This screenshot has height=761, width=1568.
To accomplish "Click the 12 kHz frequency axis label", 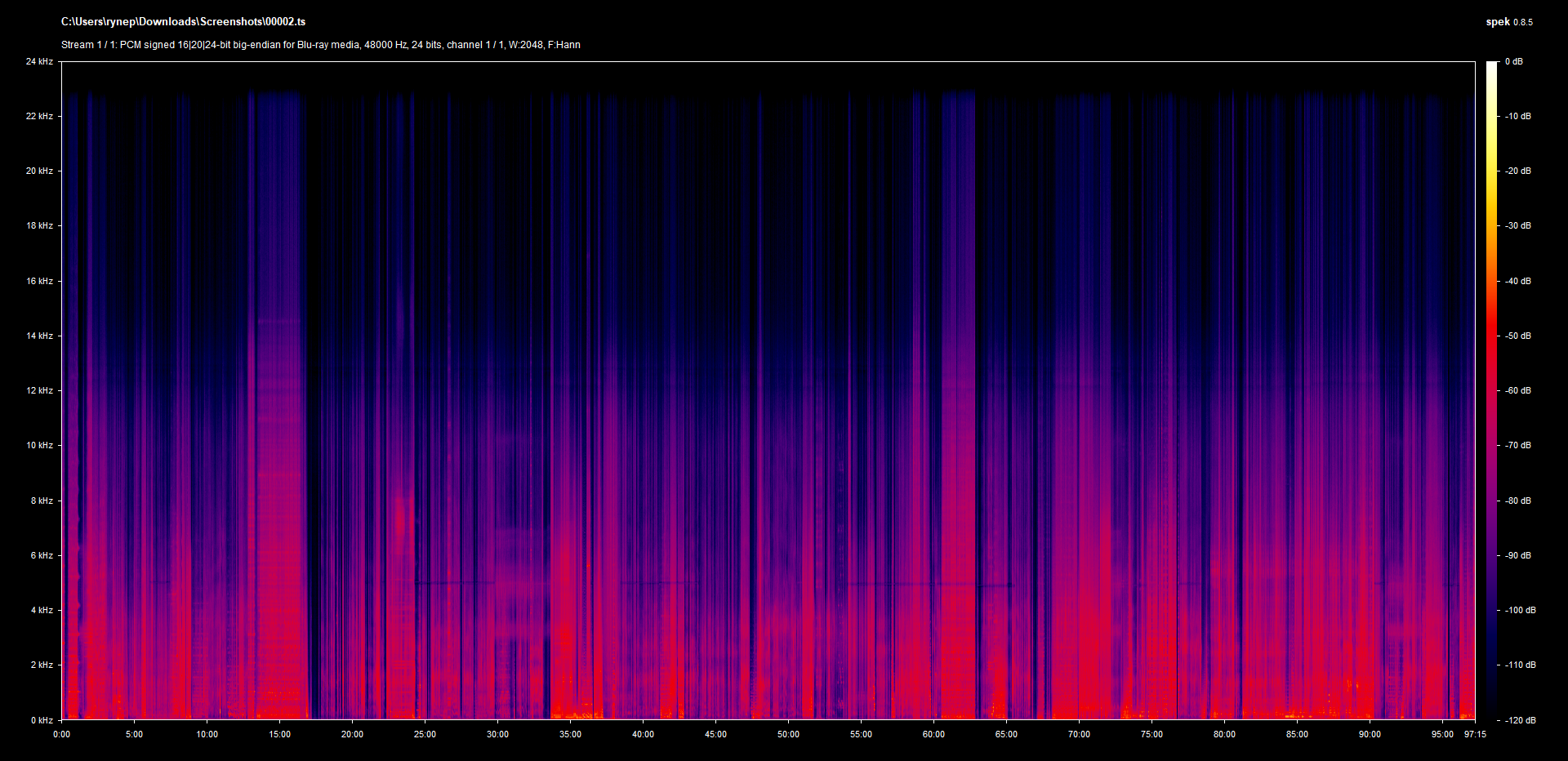I will click(39, 390).
